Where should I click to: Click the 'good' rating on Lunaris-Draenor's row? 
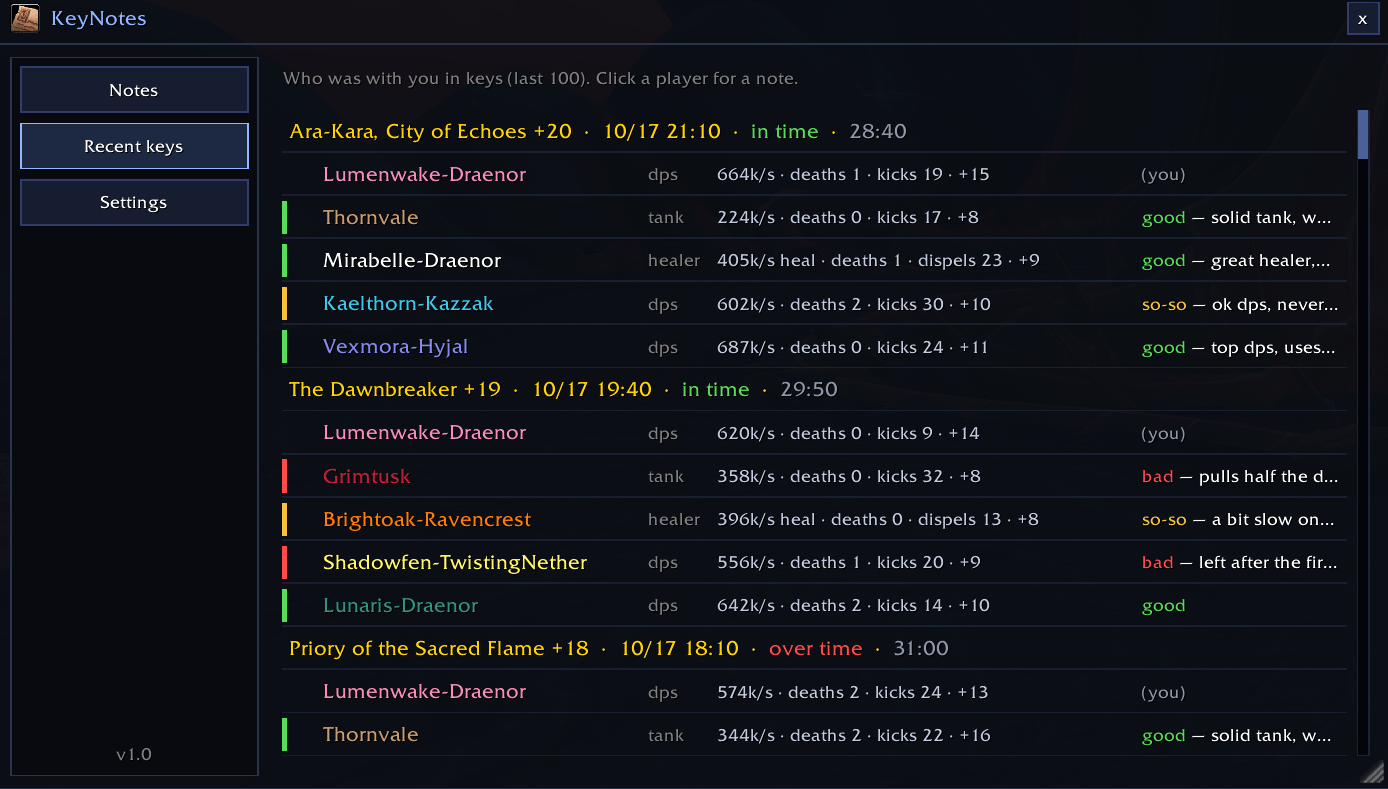[1164, 605]
